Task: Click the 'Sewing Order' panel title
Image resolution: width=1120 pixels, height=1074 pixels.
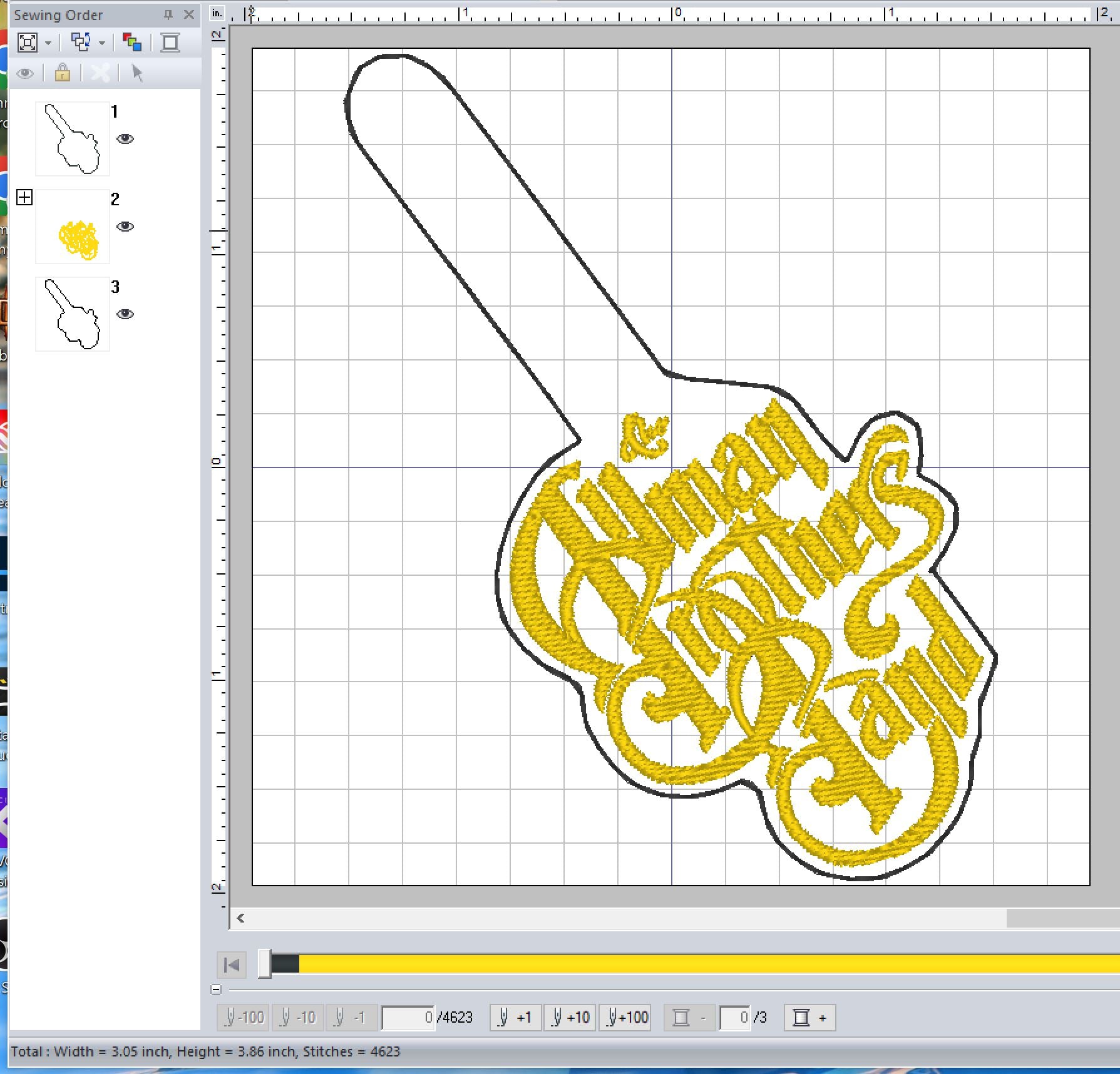Action: [x=58, y=14]
